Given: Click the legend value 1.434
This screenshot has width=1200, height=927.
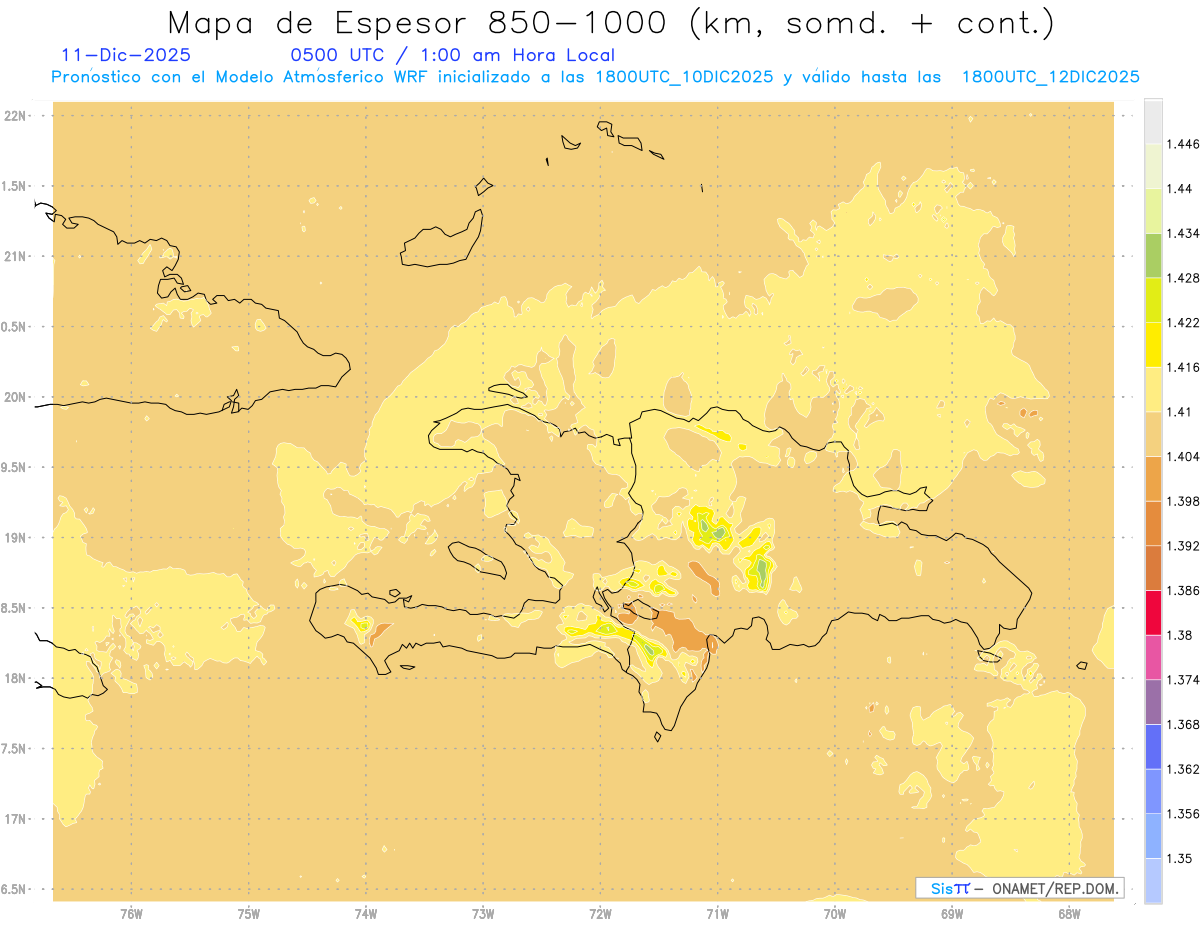Looking at the screenshot, I should 1183,234.
